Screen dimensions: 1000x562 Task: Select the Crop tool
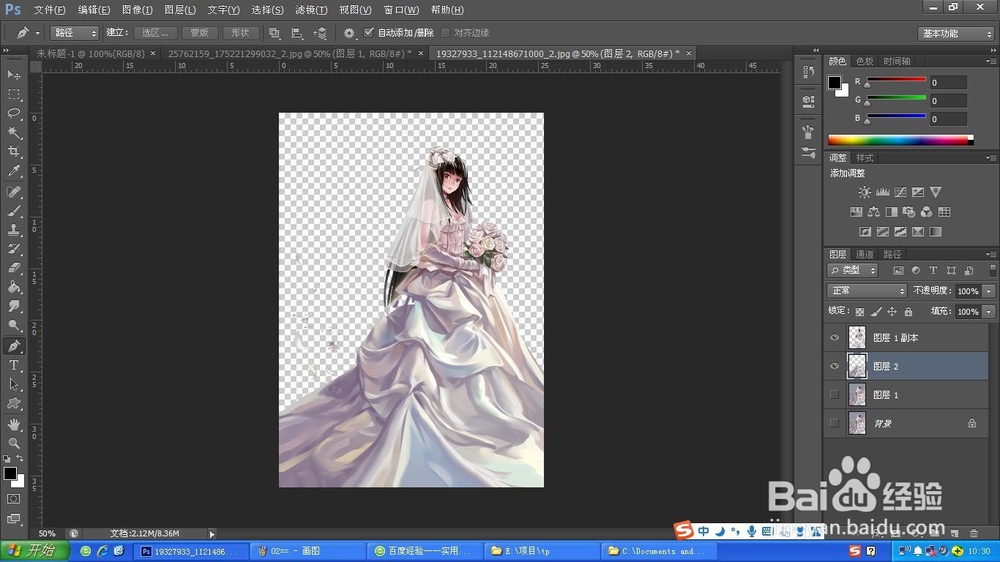[13, 152]
